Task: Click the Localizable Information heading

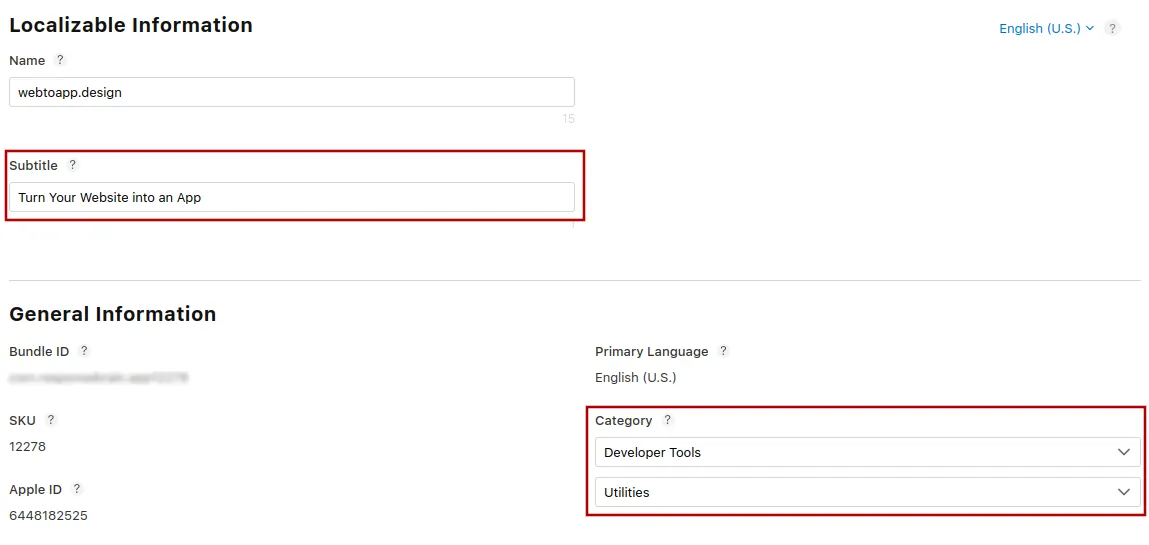Action: click(131, 25)
